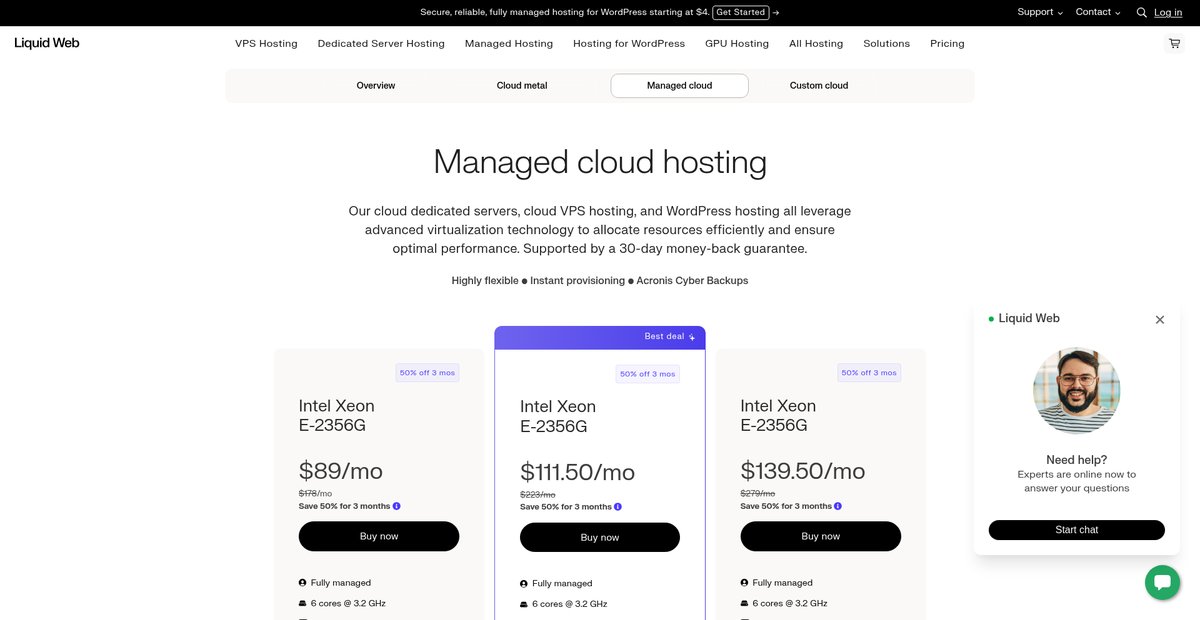The width and height of the screenshot is (1200, 620).
Task: Click the Managed cloud hosting heading
Action: pyautogui.click(x=600, y=162)
